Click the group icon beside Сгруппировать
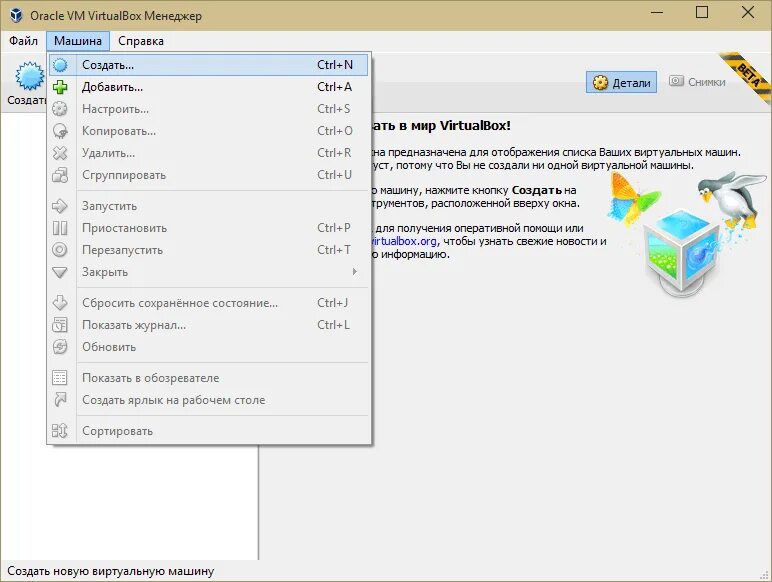The height and width of the screenshot is (582, 772). point(60,175)
